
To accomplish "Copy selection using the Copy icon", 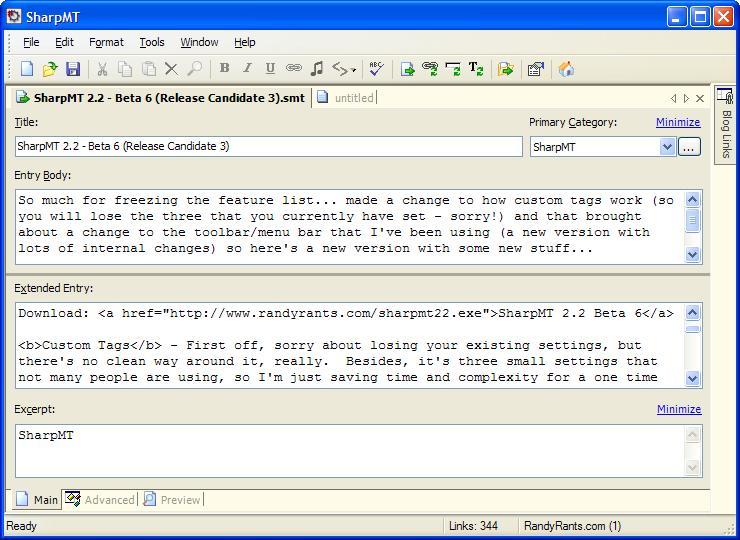I will point(125,69).
